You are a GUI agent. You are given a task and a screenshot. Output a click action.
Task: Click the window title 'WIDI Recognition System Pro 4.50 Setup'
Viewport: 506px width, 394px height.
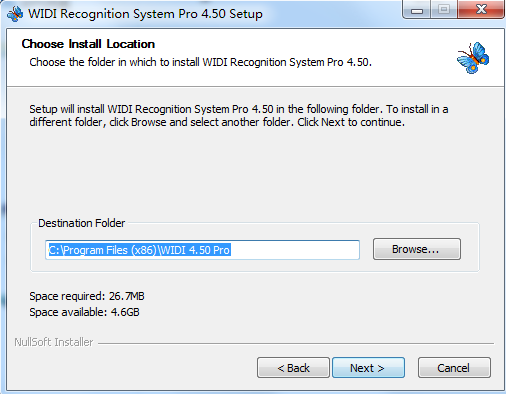145,14
